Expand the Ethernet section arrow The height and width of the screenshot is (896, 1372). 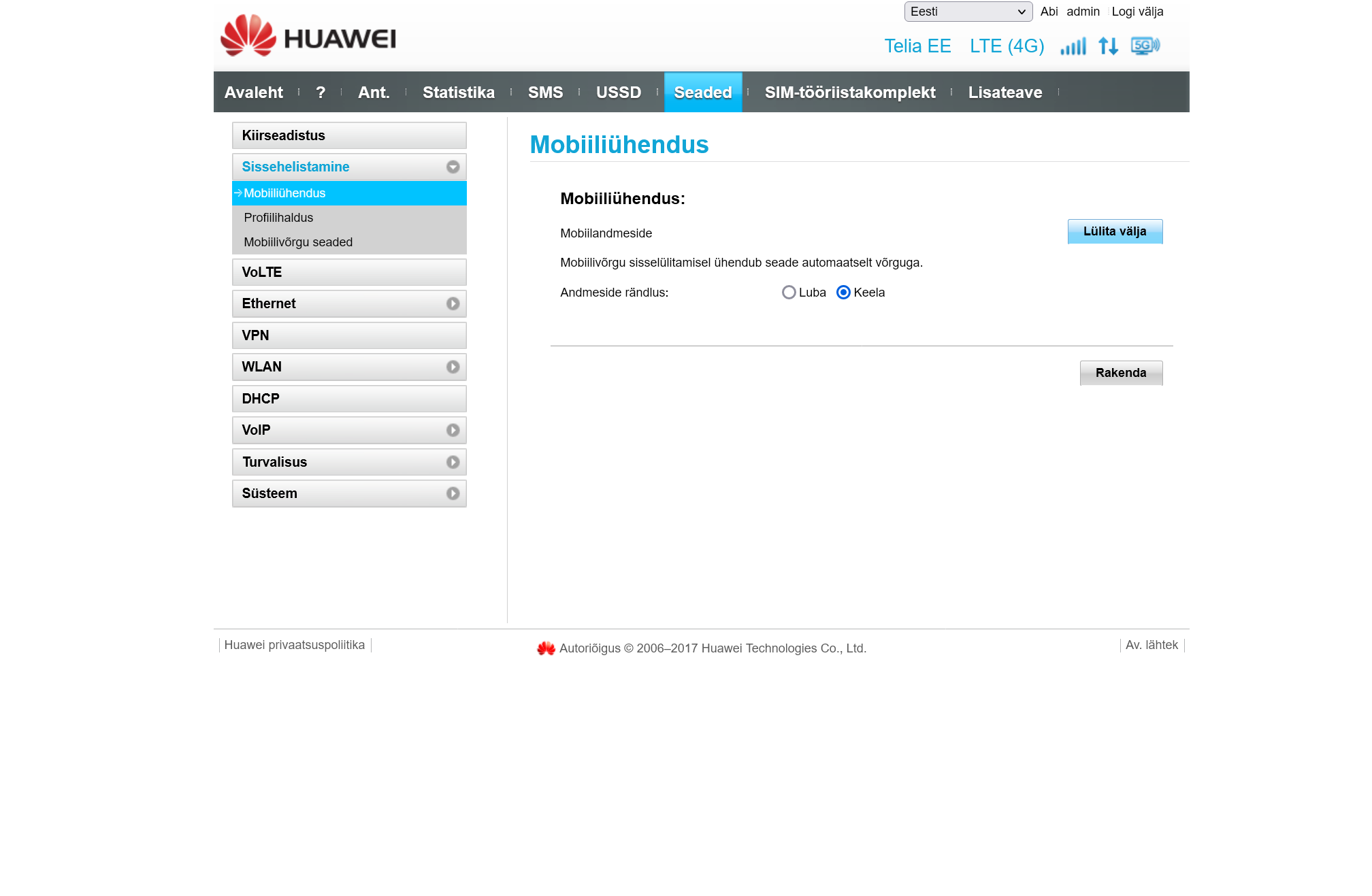[453, 304]
